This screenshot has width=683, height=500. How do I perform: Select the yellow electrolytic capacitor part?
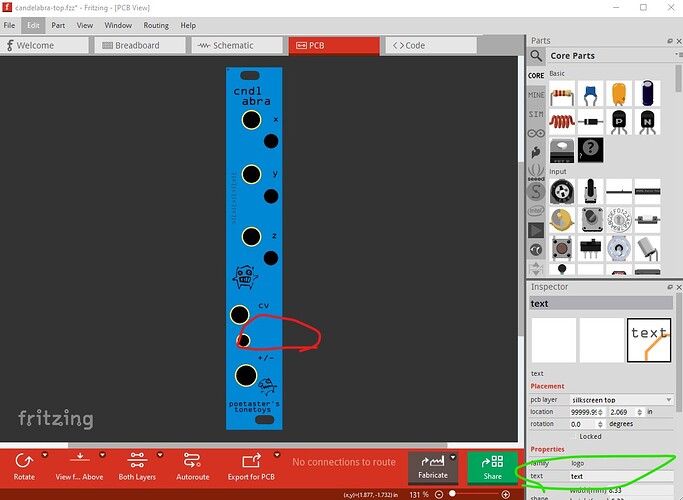[x=620, y=93]
